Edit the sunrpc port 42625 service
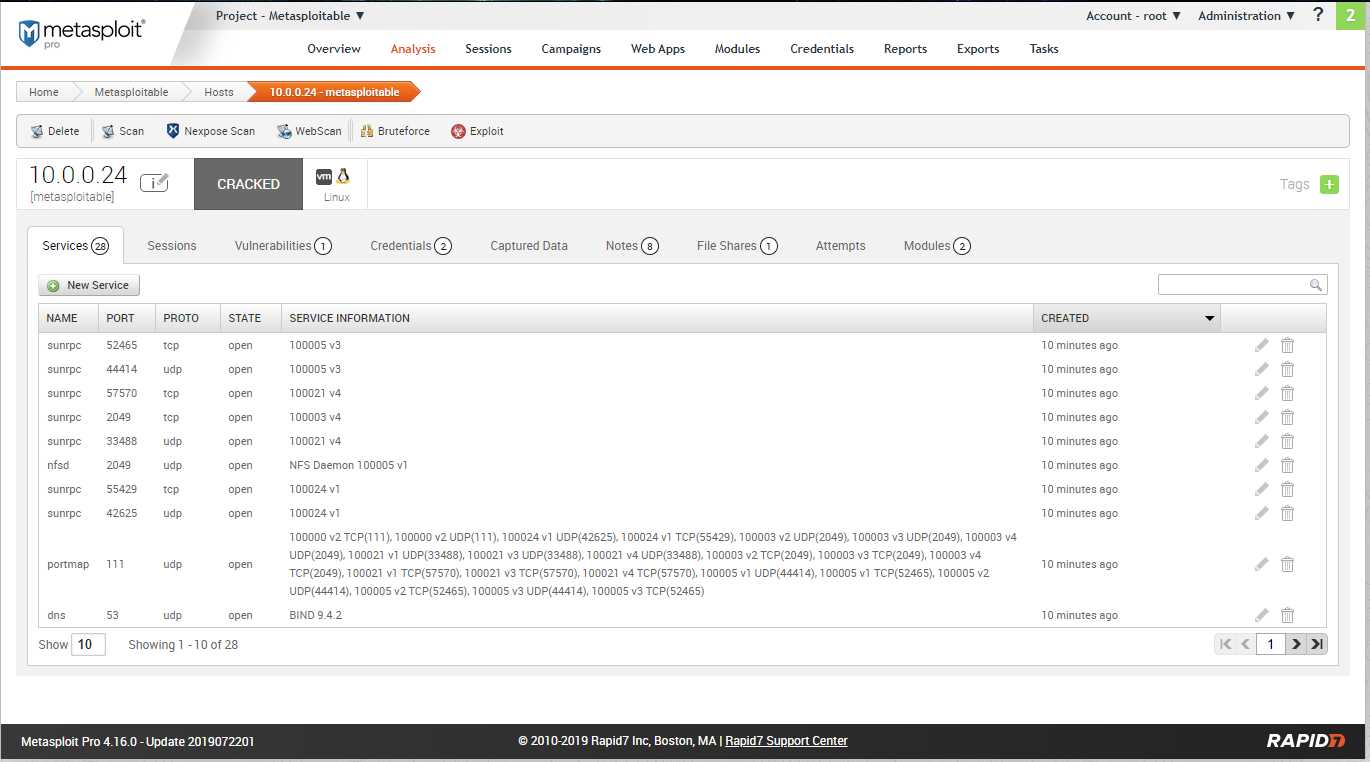Viewport: 1370px width, 762px height. (x=1261, y=513)
